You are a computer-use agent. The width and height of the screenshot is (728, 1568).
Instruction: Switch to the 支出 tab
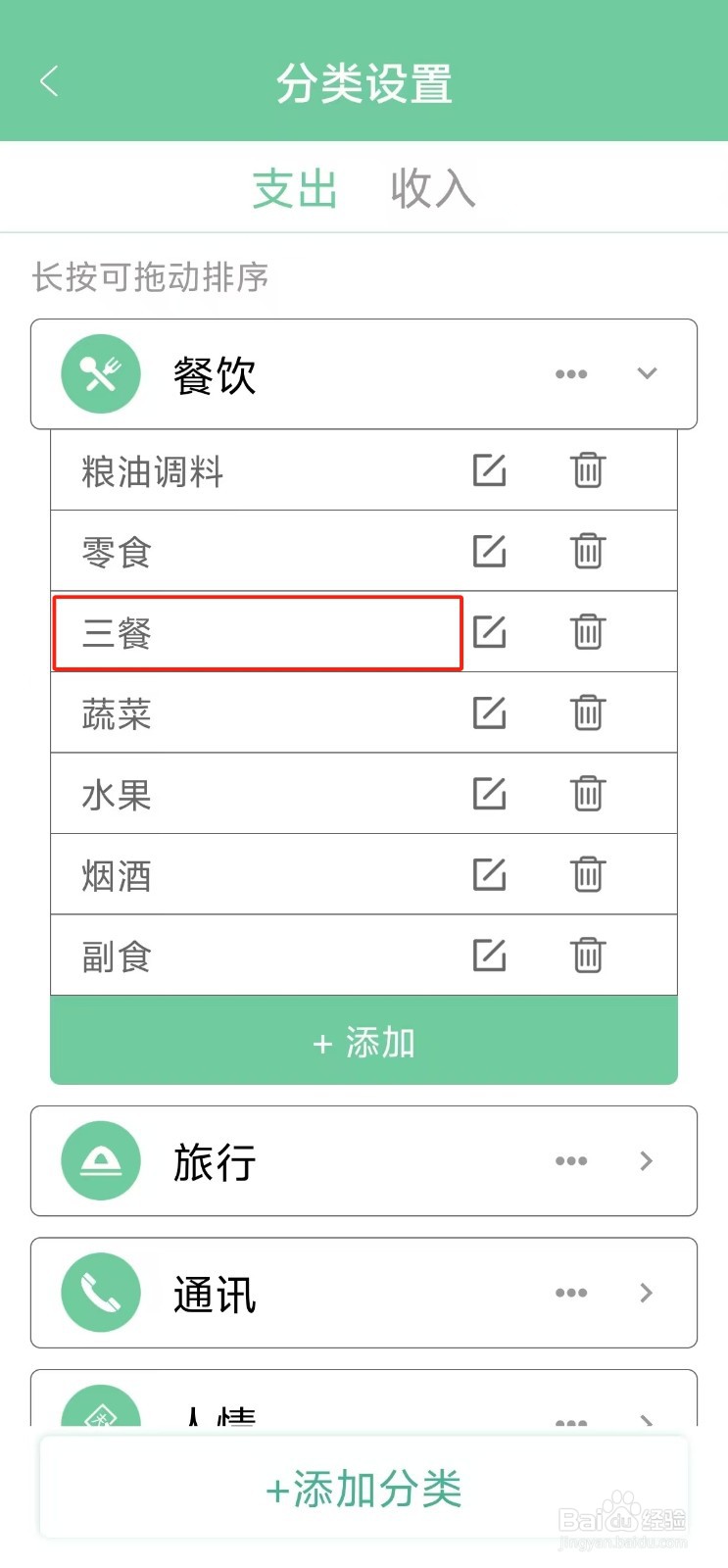pyautogui.click(x=295, y=189)
